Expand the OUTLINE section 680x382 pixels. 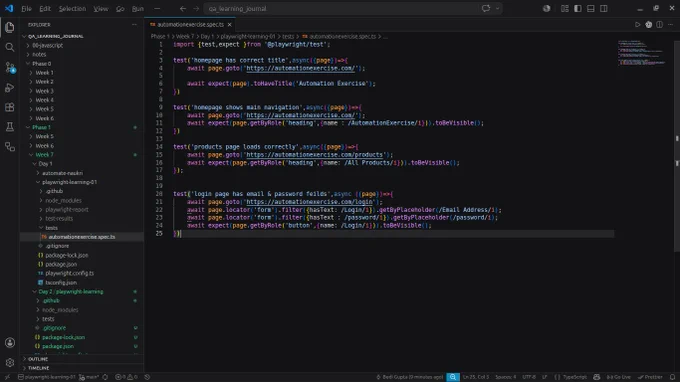tap(82, 359)
